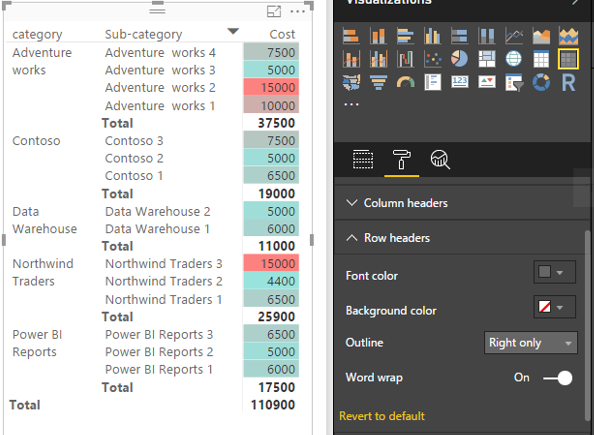Open Focus mode on the matrix visual

pyautogui.click(x=274, y=11)
